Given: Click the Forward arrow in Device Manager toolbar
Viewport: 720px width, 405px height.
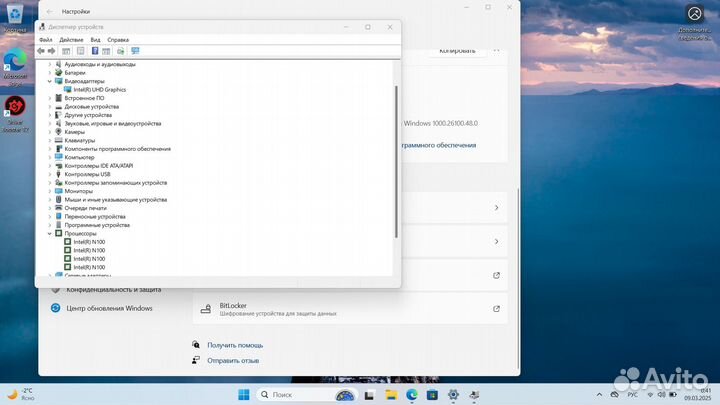Looking at the screenshot, I should pyautogui.click(x=51, y=51).
